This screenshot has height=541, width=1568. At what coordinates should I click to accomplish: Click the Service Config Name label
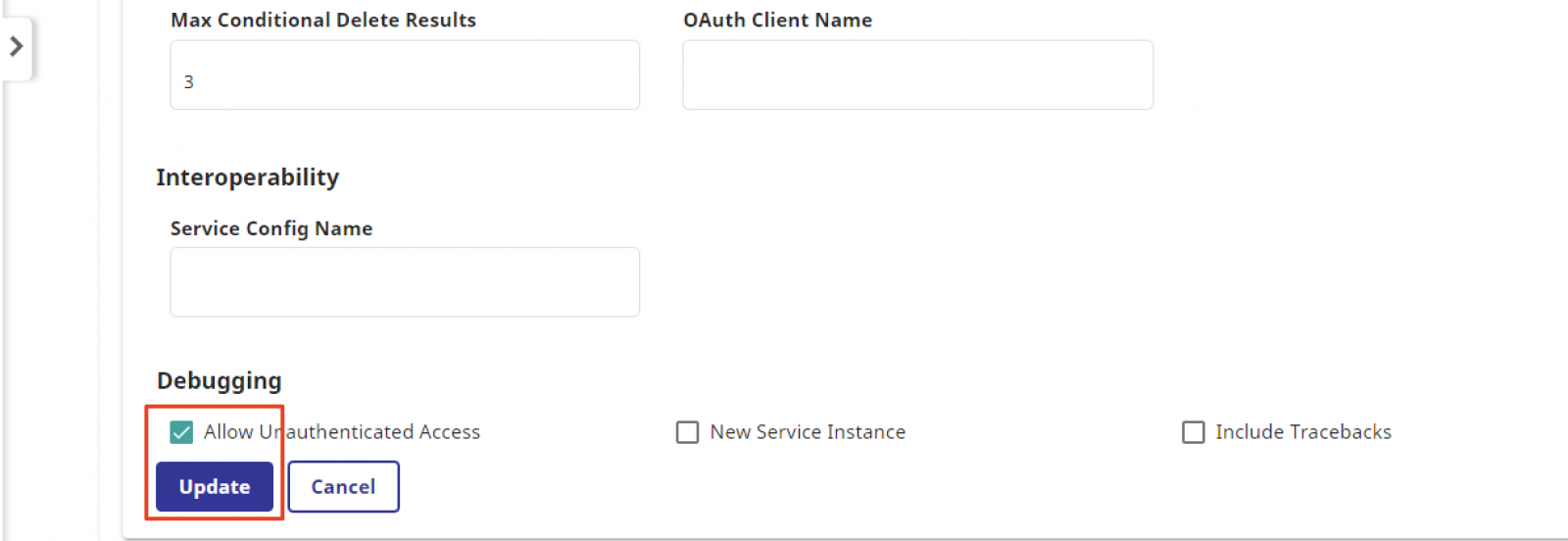coord(271,228)
